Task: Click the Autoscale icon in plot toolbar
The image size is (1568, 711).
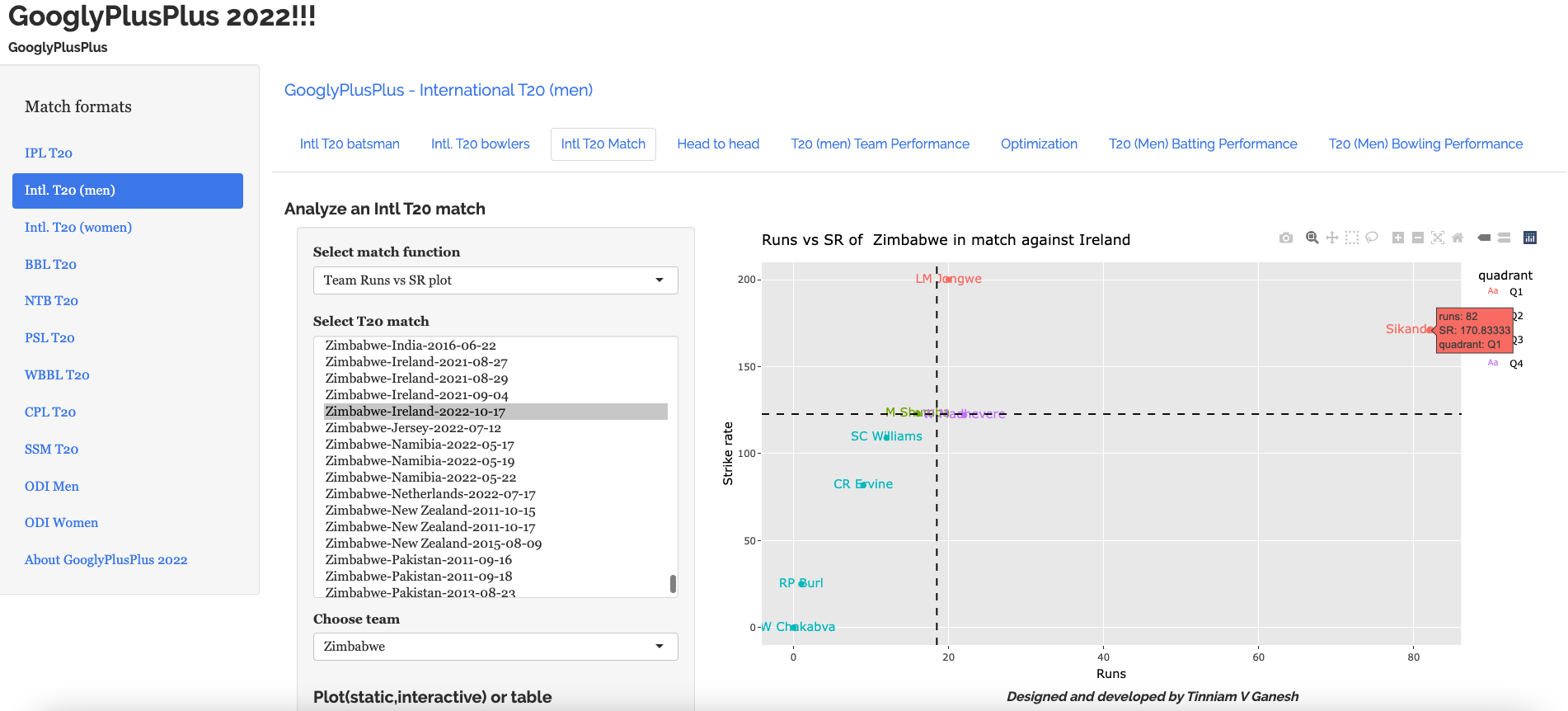Action: click(x=1438, y=238)
